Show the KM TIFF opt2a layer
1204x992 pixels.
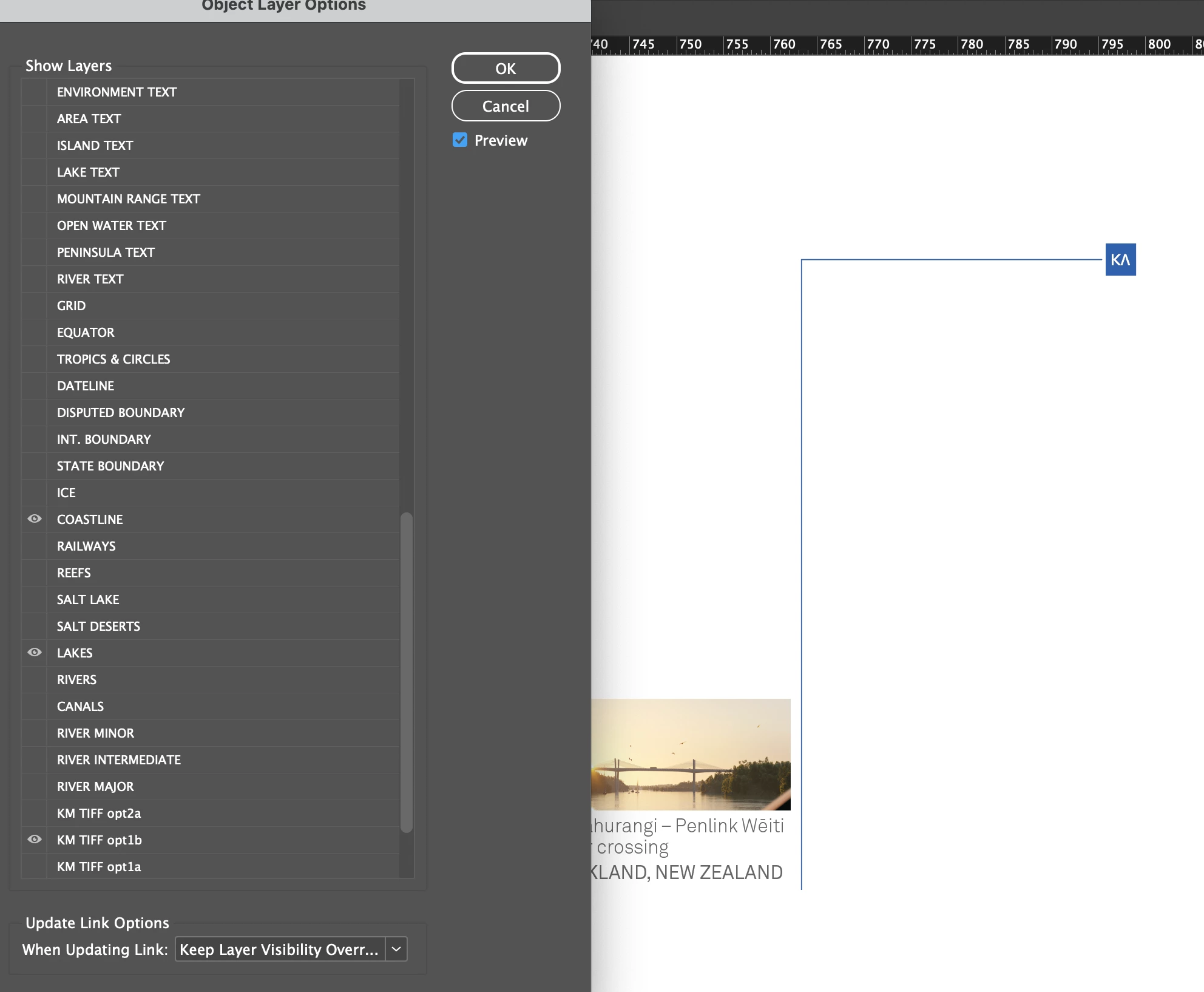[35, 813]
